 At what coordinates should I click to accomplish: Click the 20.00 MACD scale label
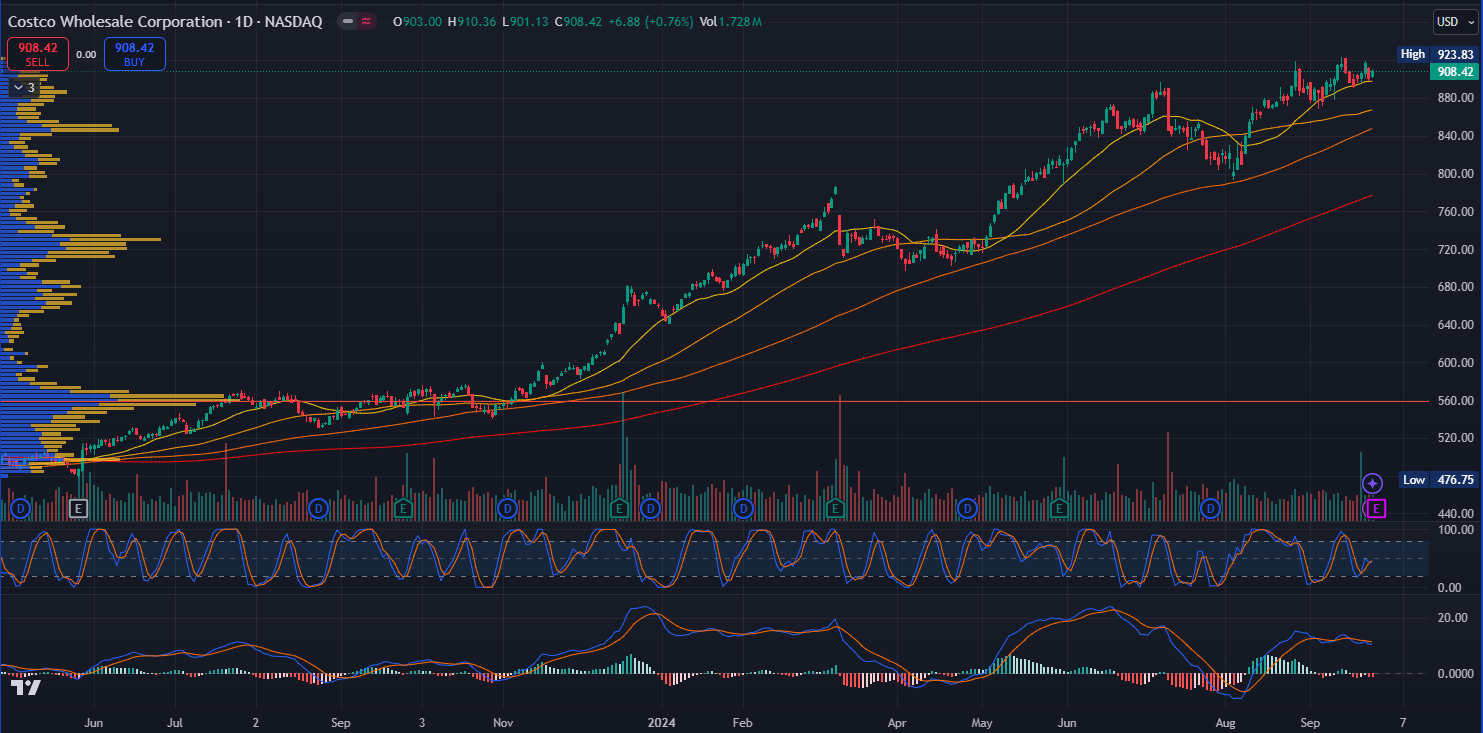click(x=1452, y=618)
